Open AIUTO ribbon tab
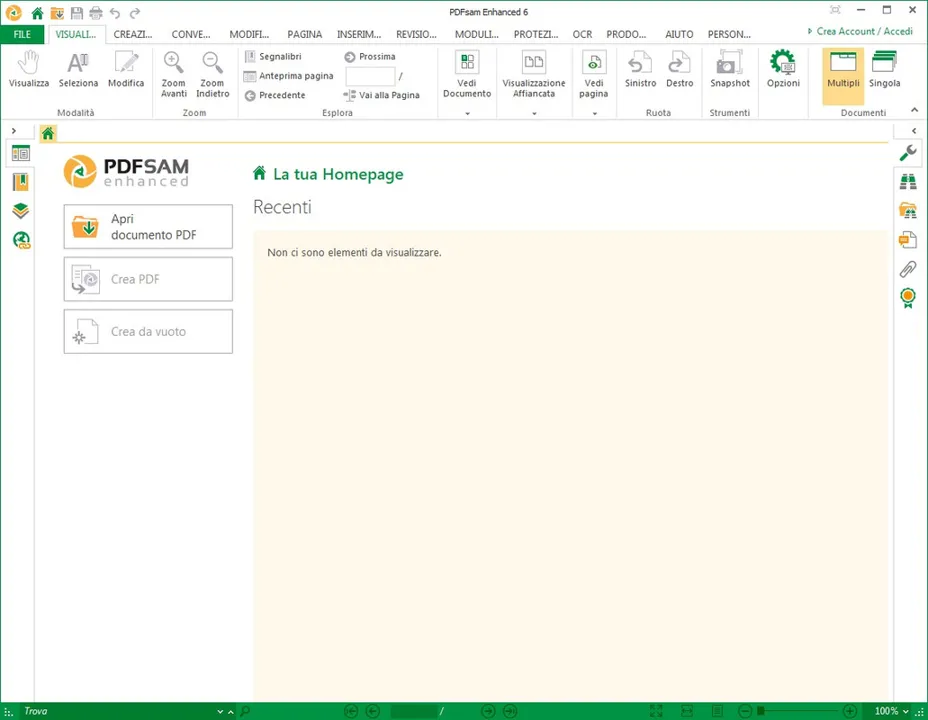The width and height of the screenshot is (928, 720). point(679,34)
